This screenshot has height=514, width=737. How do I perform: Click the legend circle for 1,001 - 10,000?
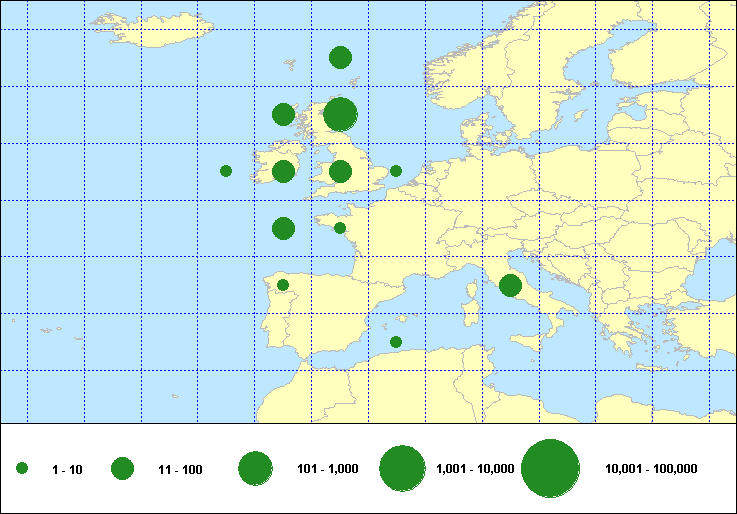[403, 468]
